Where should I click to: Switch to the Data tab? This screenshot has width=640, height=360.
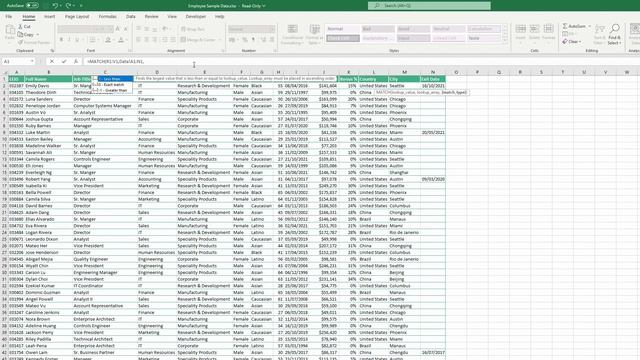[131, 17]
